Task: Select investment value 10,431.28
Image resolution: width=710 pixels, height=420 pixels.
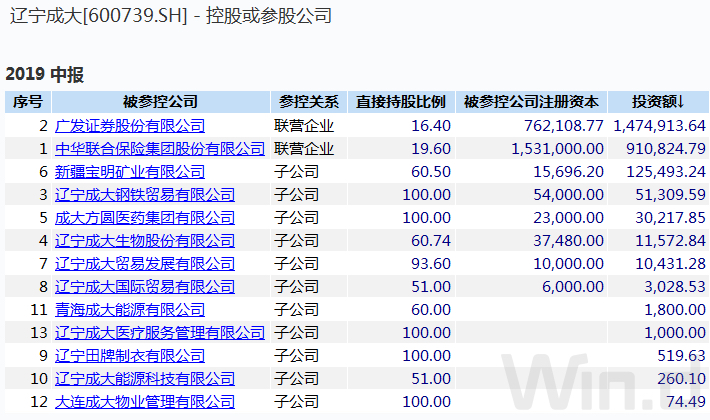Action: [671, 264]
